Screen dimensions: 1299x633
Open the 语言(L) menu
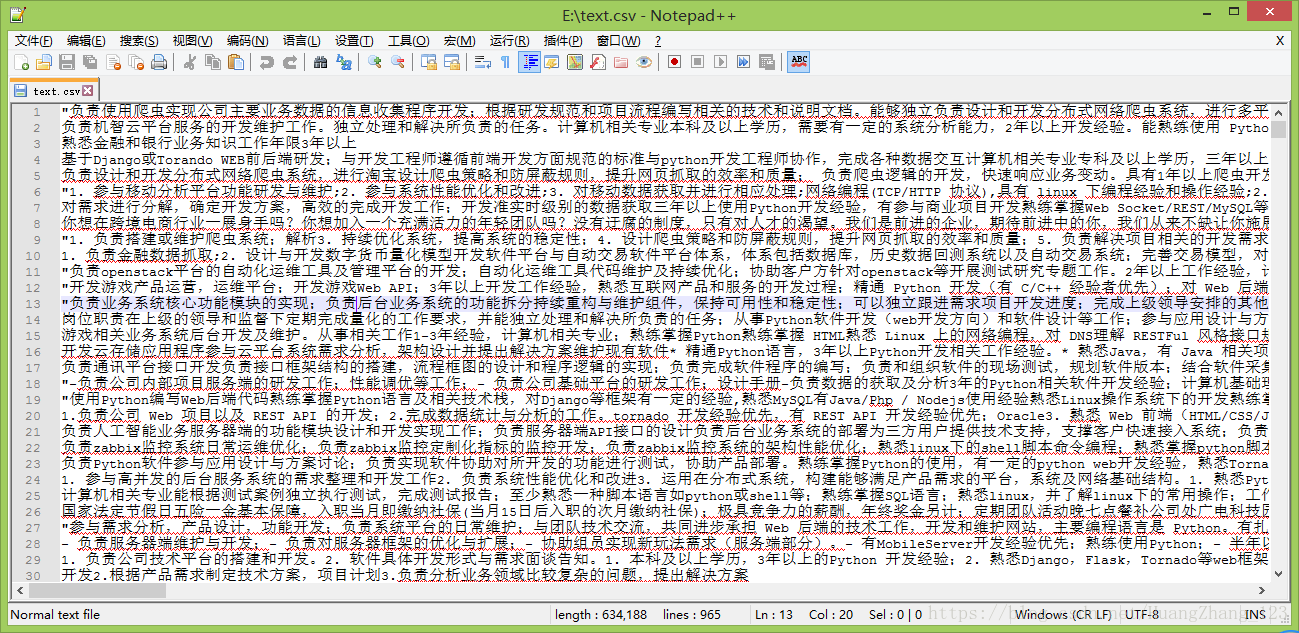point(302,41)
